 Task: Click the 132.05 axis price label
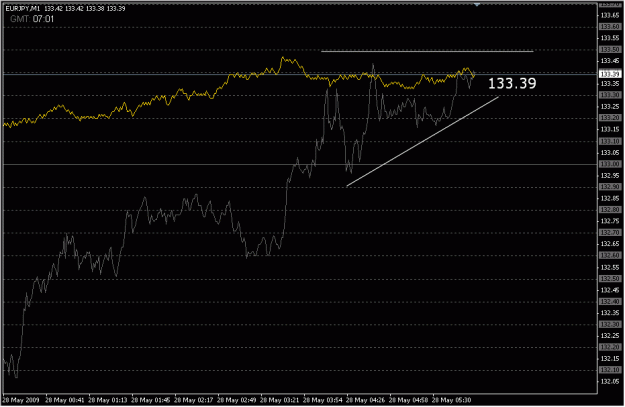click(x=610, y=382)
